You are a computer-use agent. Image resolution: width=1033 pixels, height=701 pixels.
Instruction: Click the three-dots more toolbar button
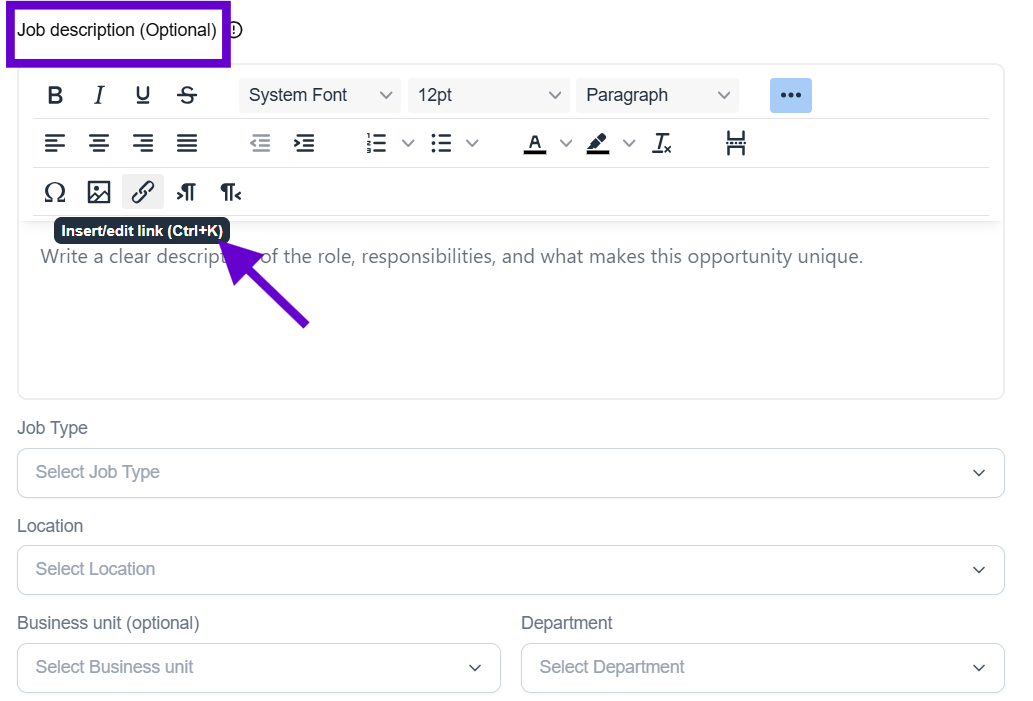click(x=790, y=95)
